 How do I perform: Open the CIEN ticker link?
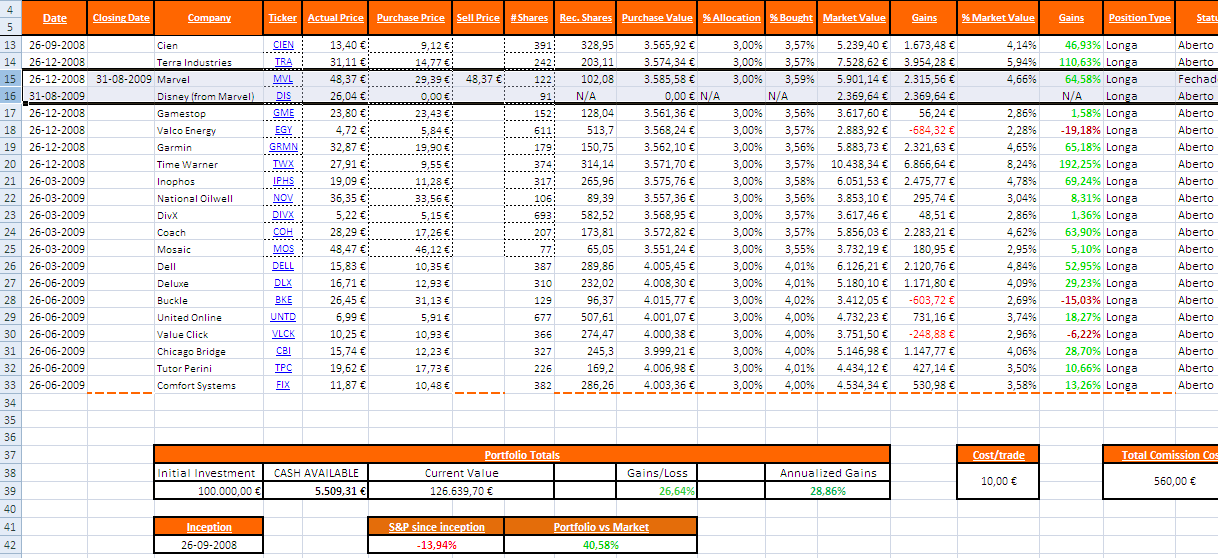283,45
